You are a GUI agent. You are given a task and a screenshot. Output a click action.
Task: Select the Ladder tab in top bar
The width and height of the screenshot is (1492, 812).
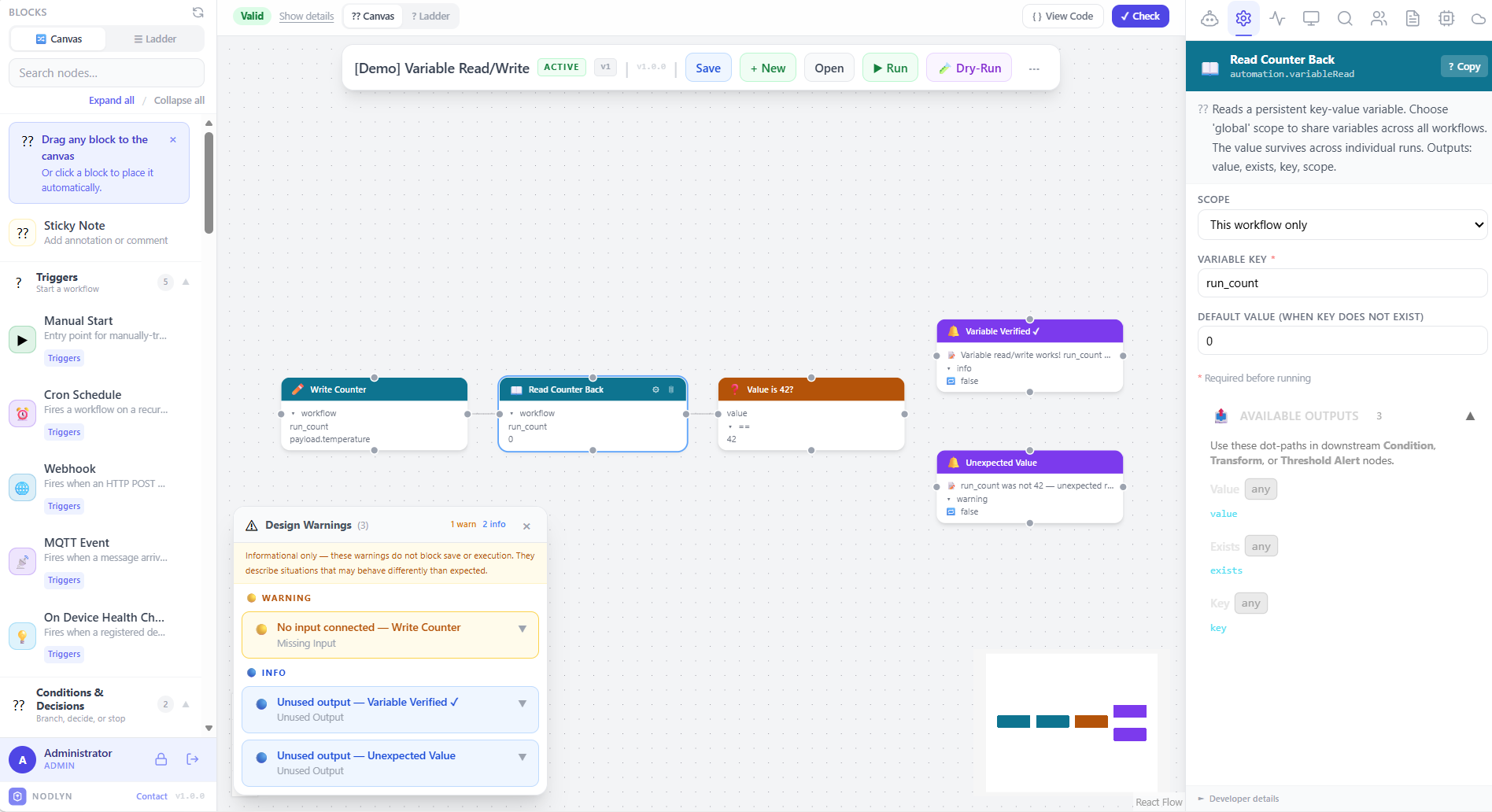430,16
